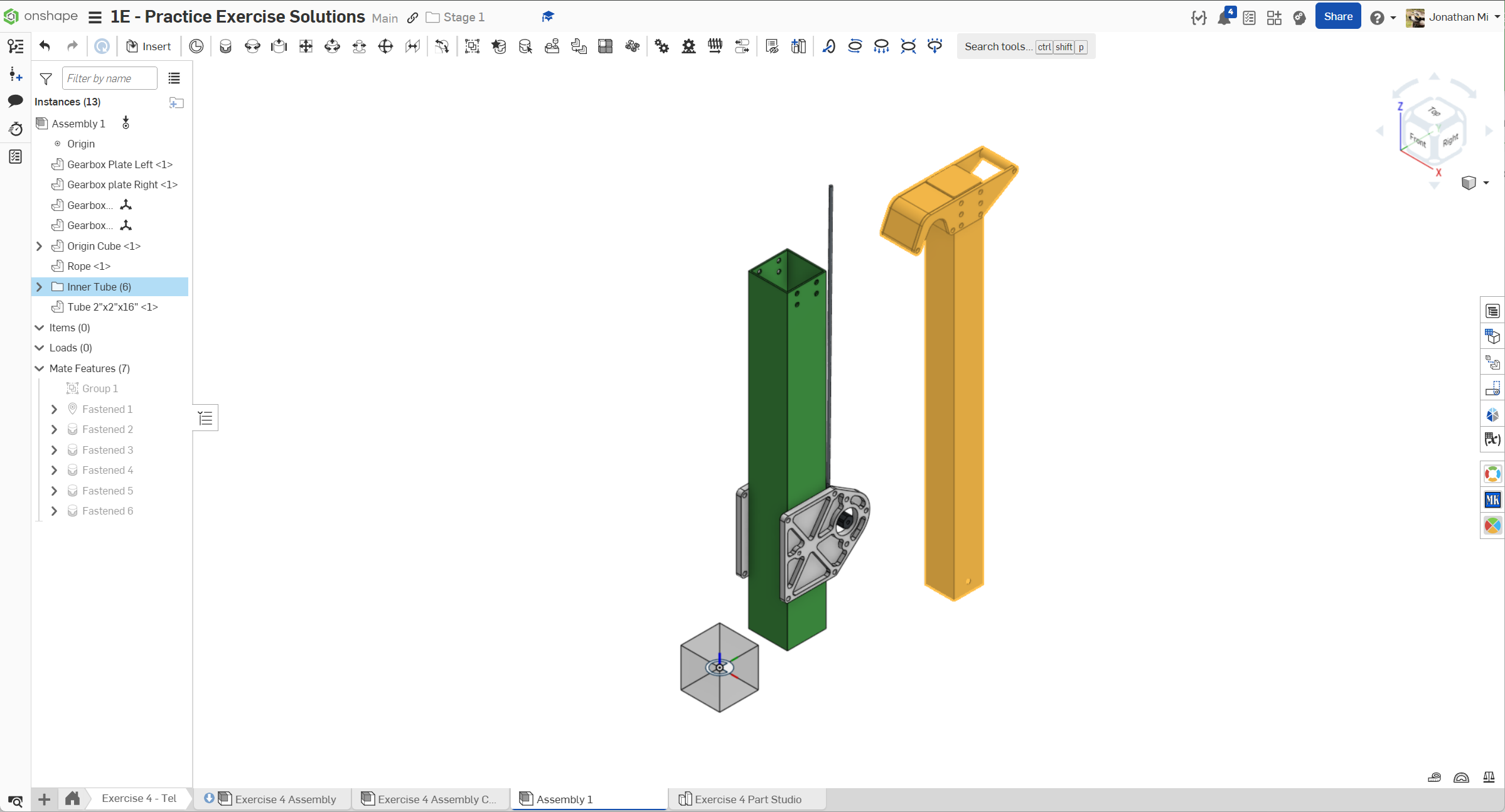
Task: Expand the Inner Tube folder
Action: pos(40,287)
